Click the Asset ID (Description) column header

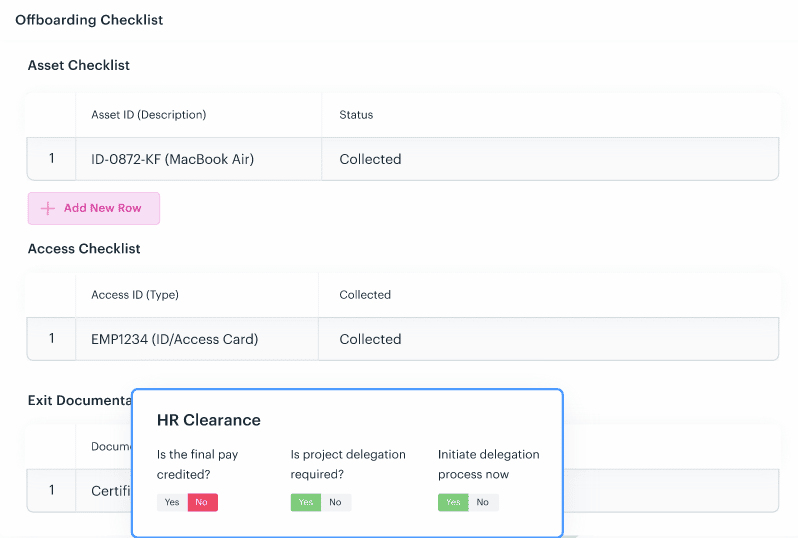(149, 115)
